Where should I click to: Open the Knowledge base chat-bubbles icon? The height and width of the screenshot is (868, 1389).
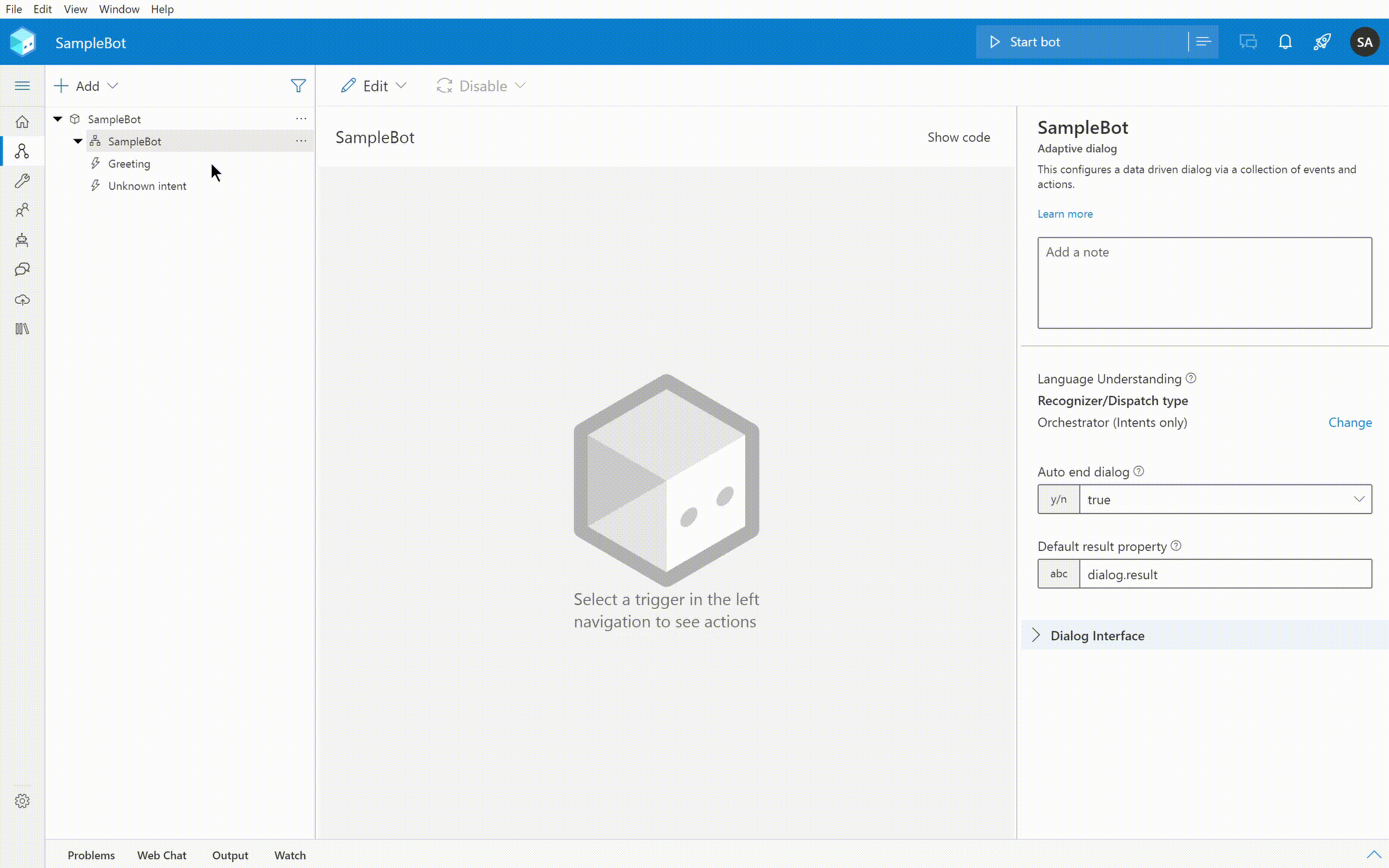pos(22,269)
